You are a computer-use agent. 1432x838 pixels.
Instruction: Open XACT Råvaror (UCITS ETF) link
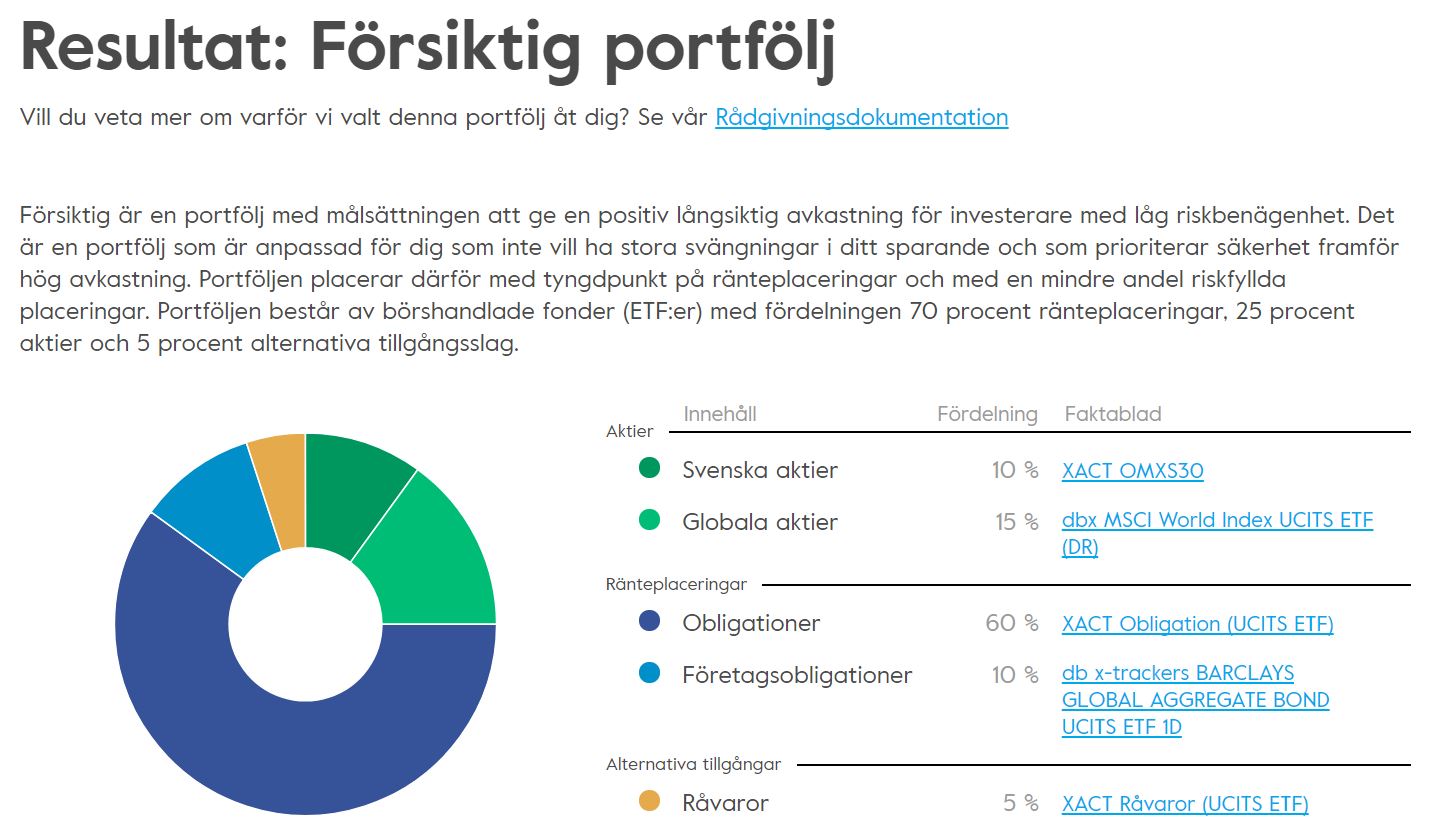(1184, 804)
